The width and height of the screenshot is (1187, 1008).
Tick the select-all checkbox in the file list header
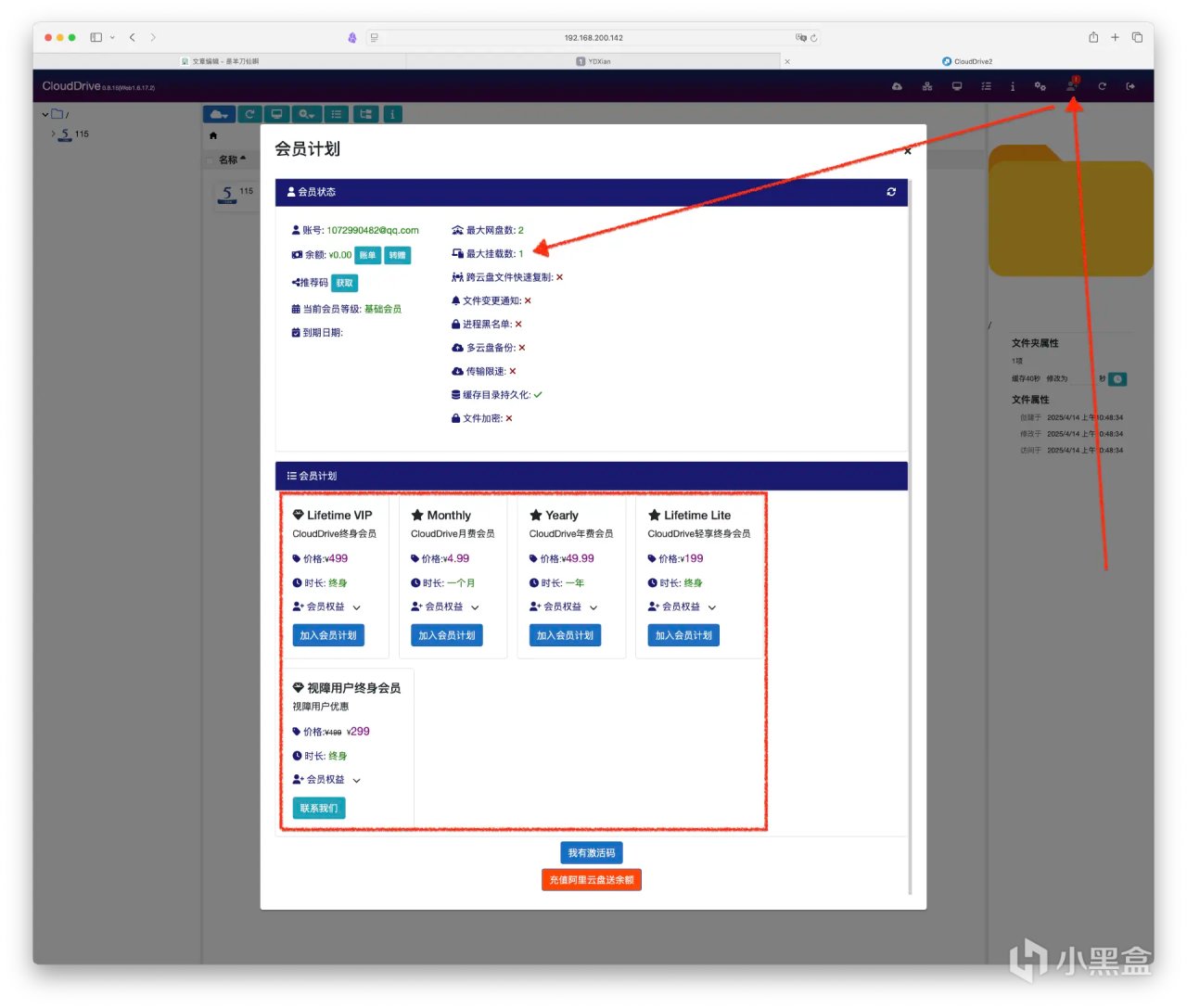tap(210, 160)
